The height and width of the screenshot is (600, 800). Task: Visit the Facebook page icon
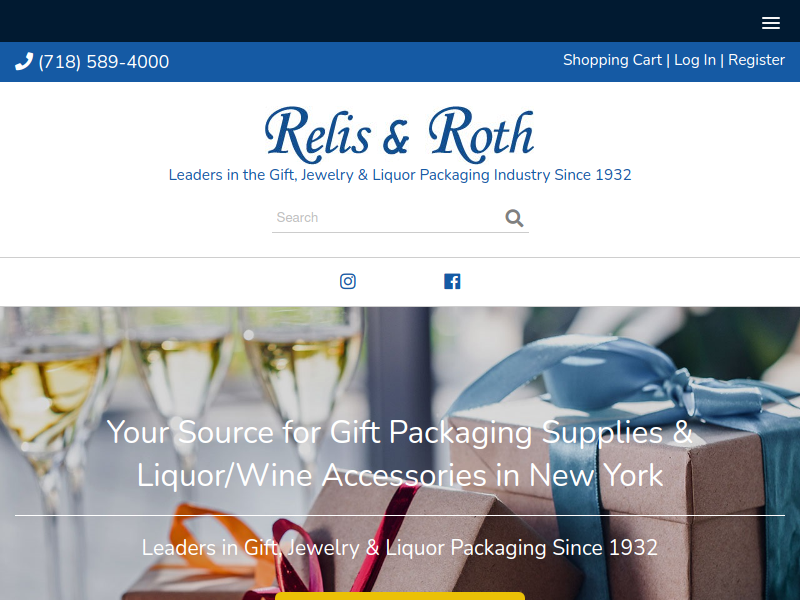coord(452,281)
